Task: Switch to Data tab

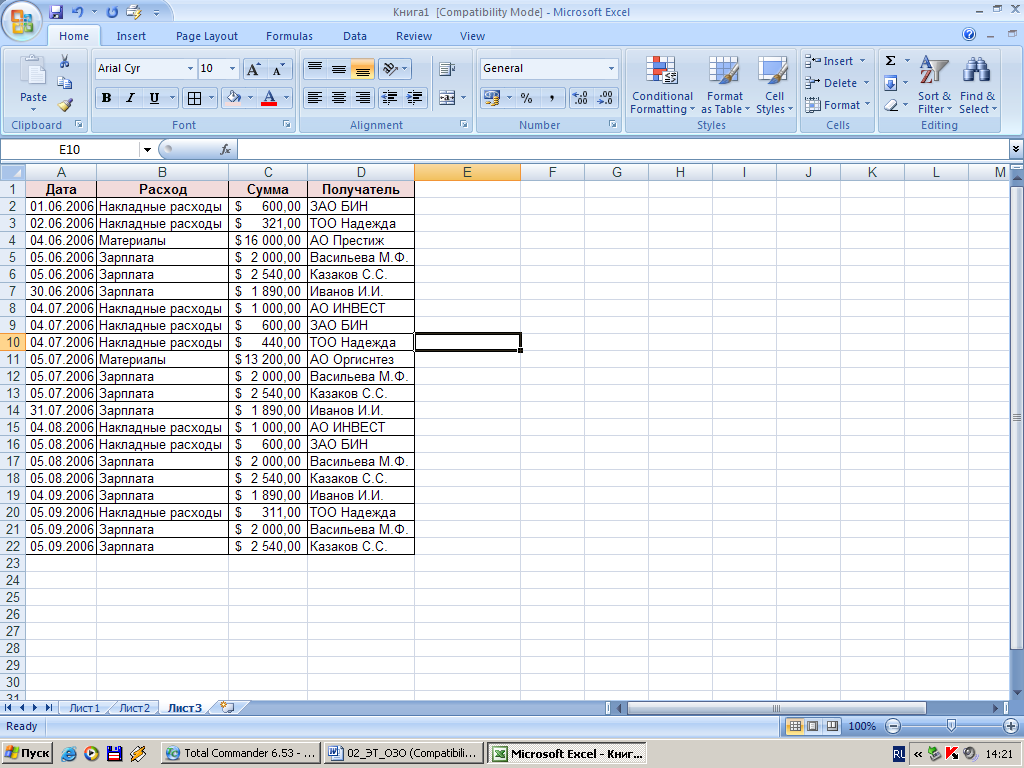Action: [355, 37]
